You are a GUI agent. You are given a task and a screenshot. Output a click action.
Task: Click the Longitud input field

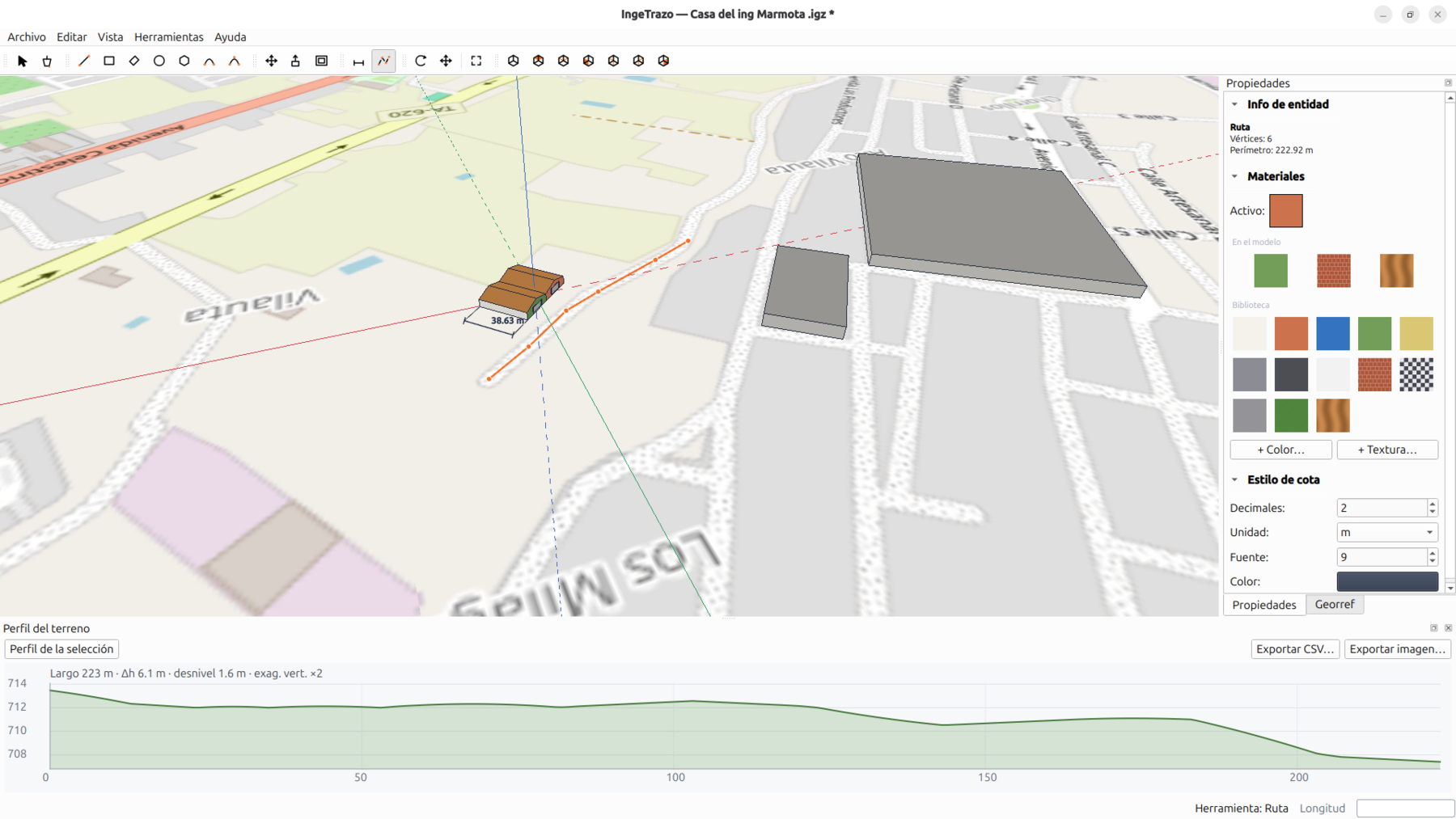point(1405,808)
